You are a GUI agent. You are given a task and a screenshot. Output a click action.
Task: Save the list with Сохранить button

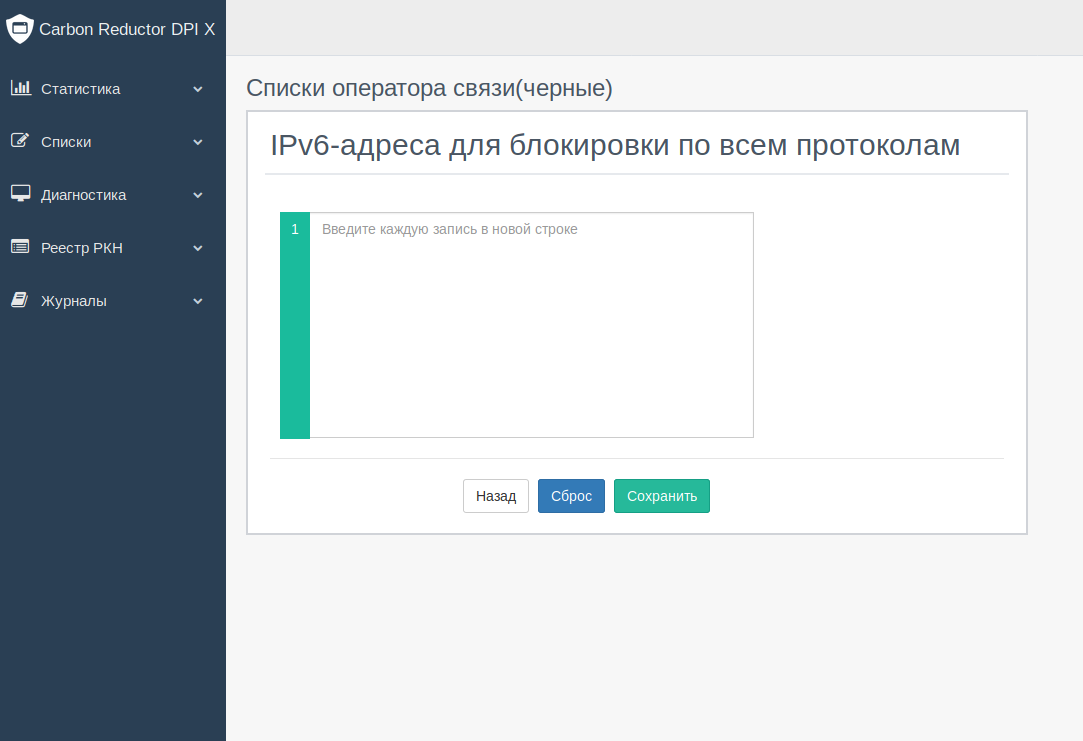pos(662,496)
